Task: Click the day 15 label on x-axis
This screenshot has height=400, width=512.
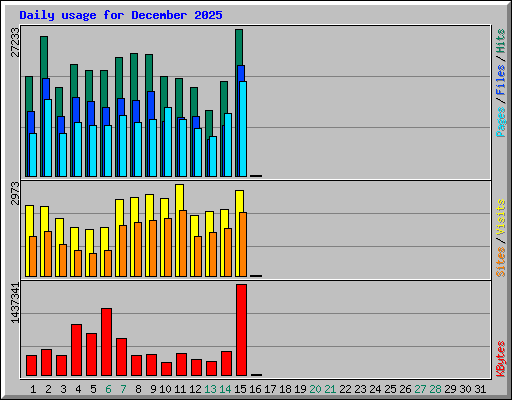Action: pyautogui.click(x=240, y=389)
